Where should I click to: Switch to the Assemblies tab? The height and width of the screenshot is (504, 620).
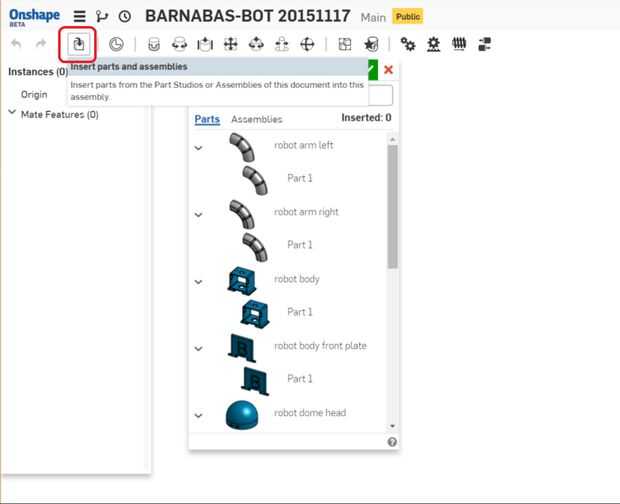(x=257, y=119)
